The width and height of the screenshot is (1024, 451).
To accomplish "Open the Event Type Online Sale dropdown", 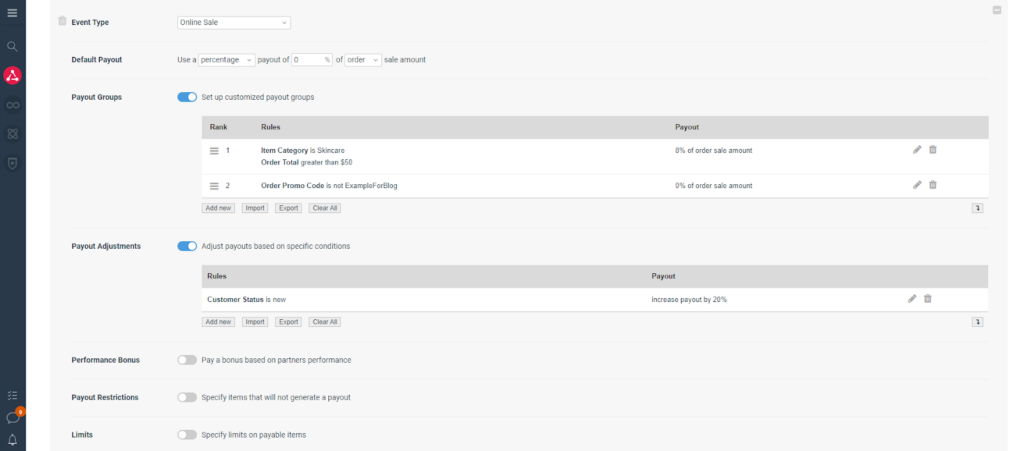I will pyautogui.click(x=234, y=22).
